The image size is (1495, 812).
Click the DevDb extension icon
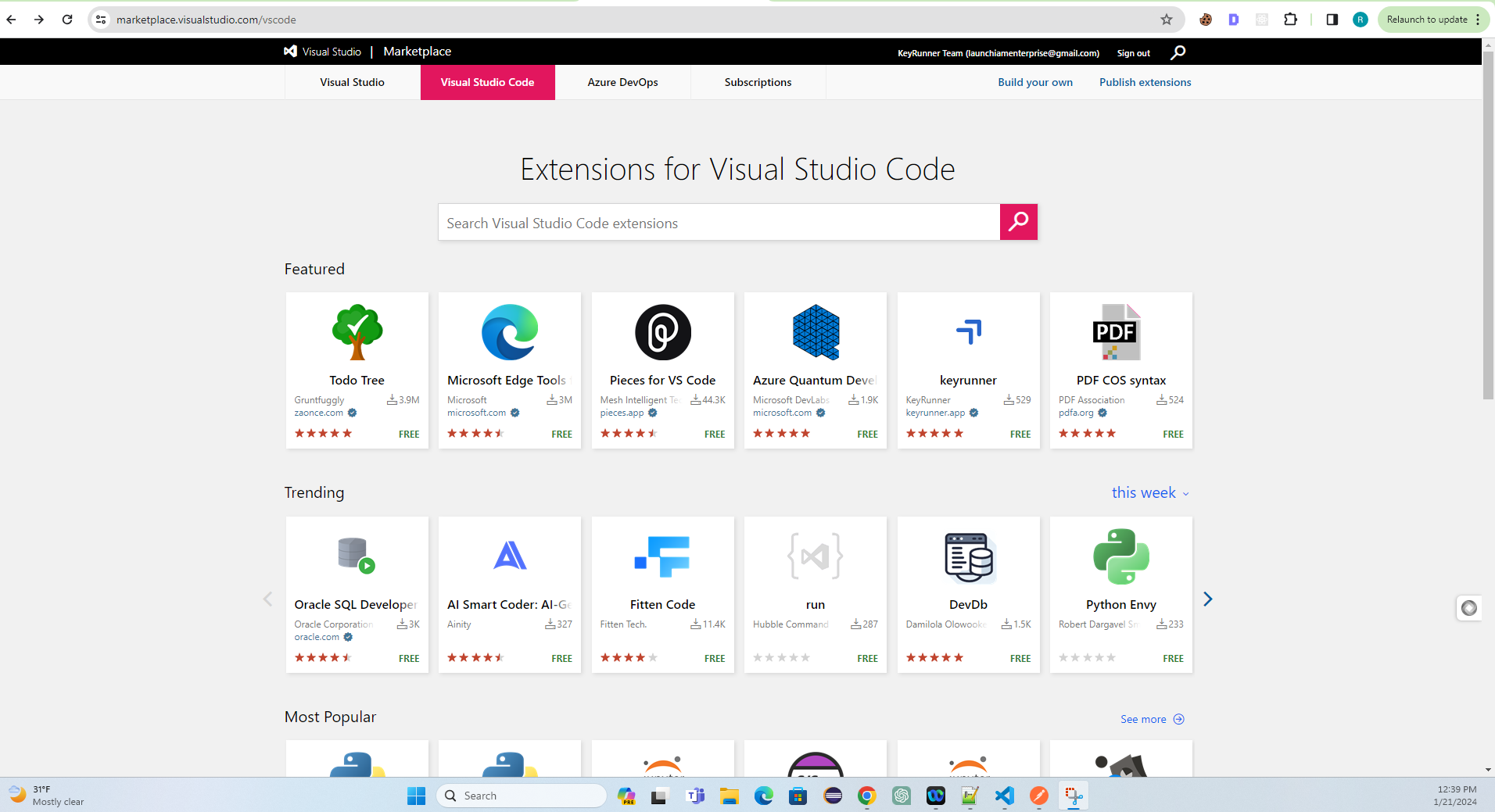click(969, 558)
